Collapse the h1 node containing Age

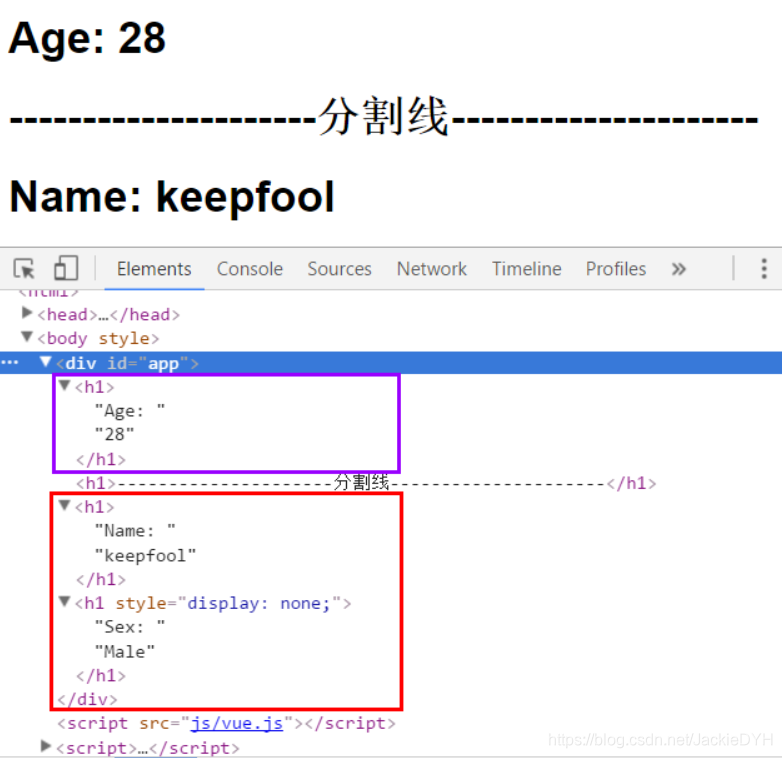point(64,385)
